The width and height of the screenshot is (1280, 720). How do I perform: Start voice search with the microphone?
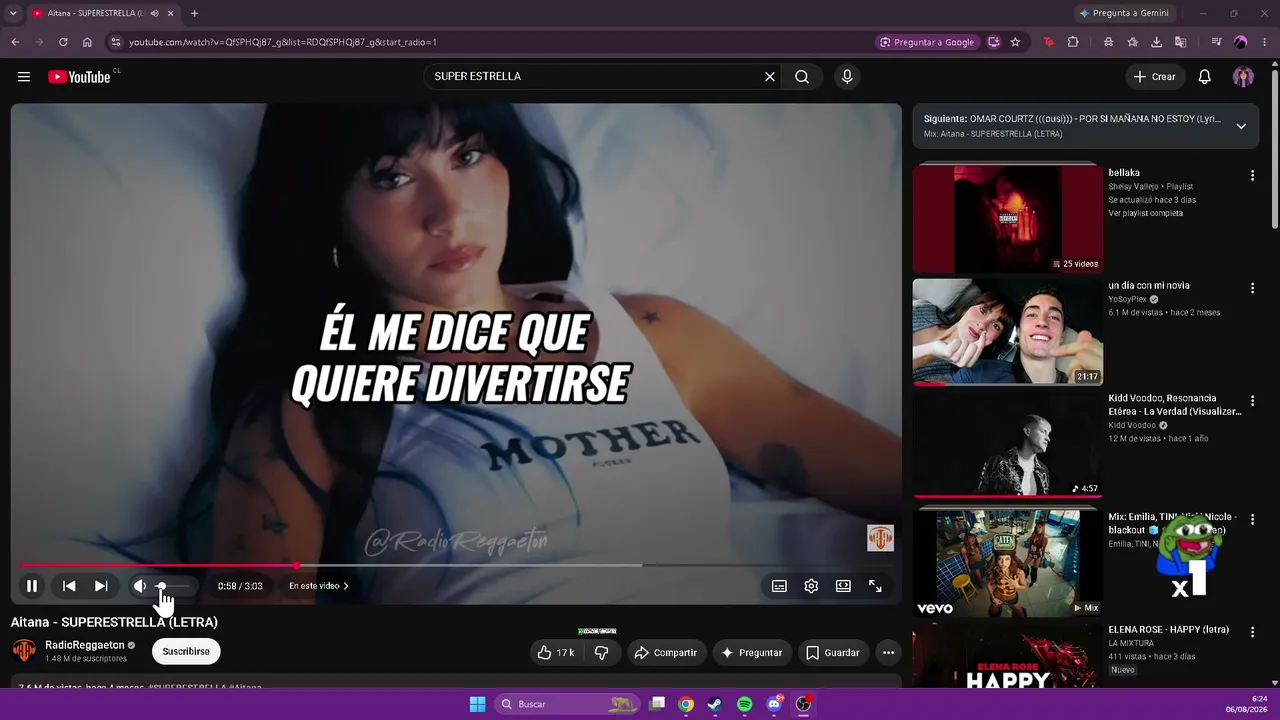click(x=847, y=77)
